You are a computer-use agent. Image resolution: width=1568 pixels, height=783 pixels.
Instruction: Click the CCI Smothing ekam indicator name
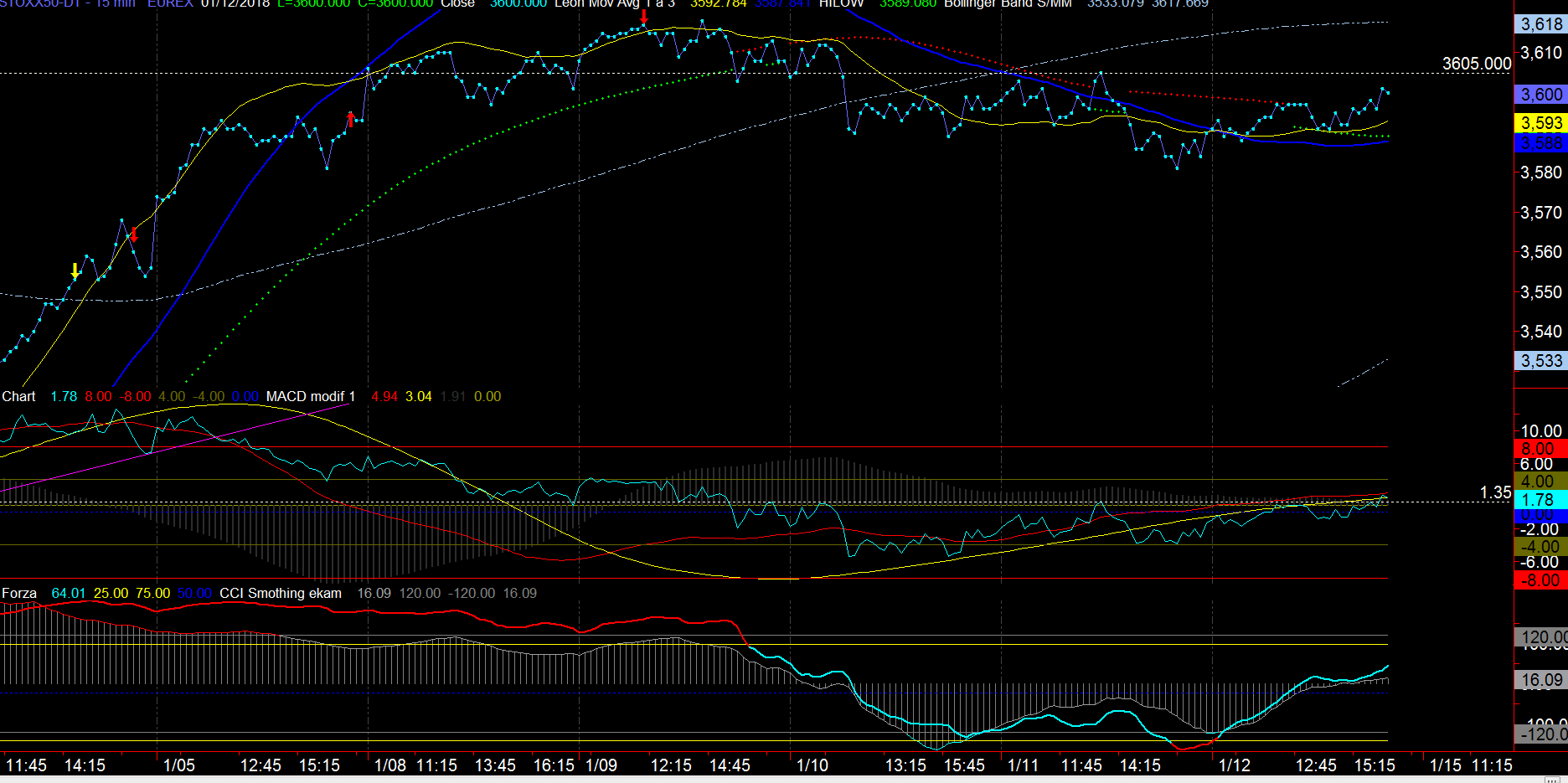tap(281, 593)
